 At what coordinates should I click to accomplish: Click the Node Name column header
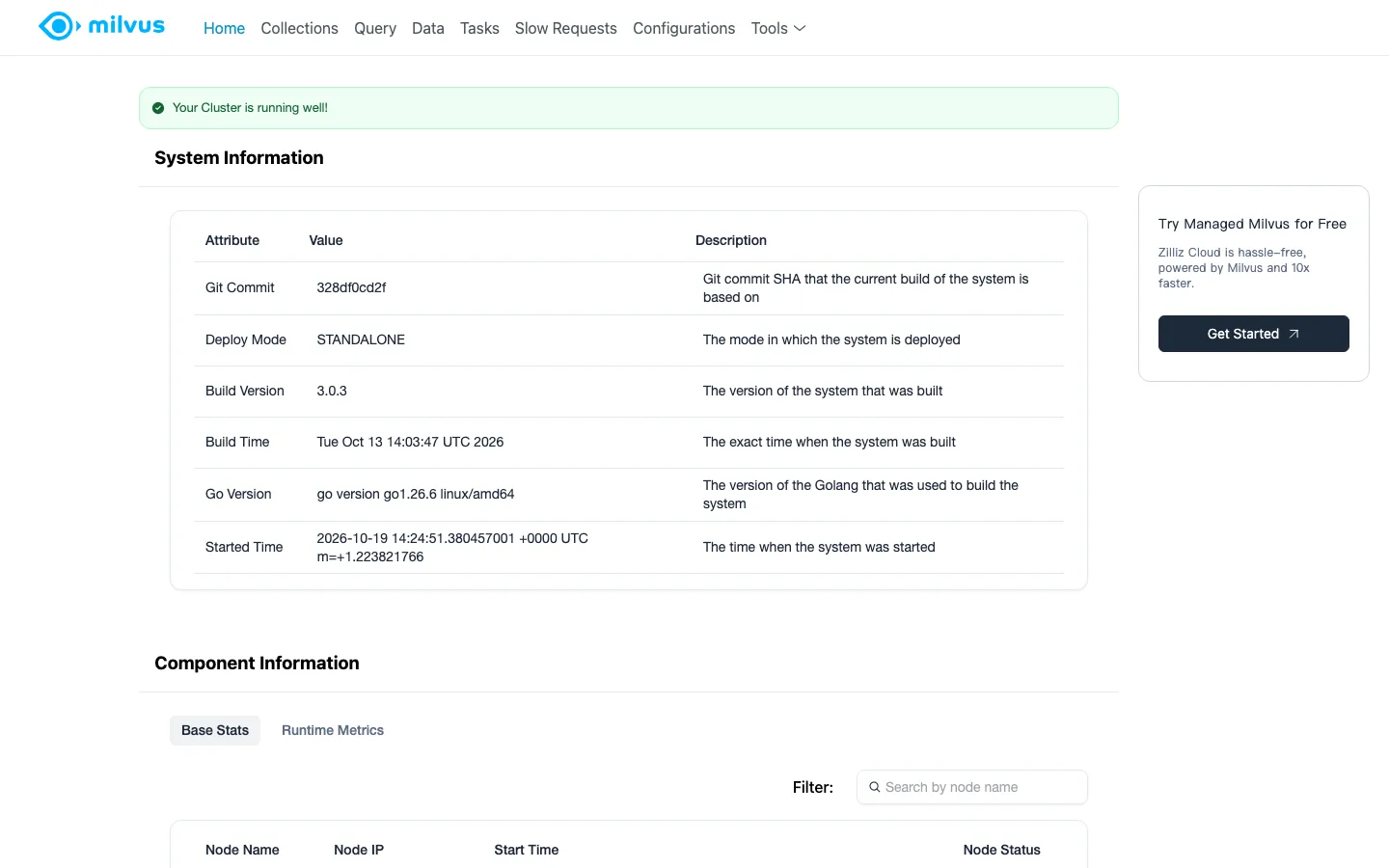pos(242,850)
